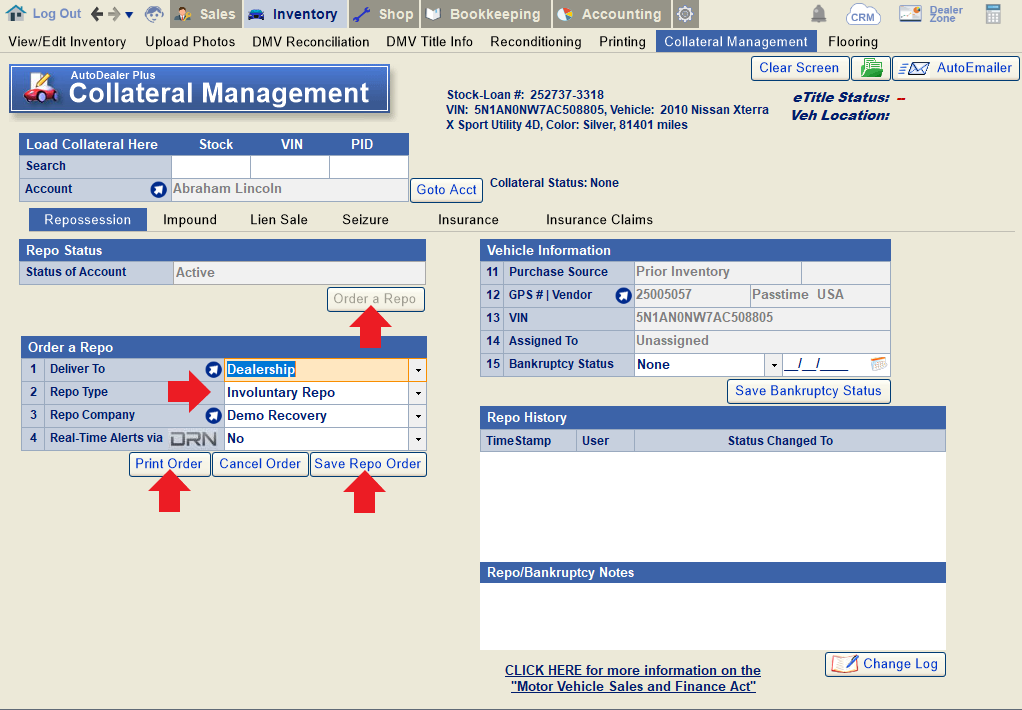Click the green folder documents icon

871,68
